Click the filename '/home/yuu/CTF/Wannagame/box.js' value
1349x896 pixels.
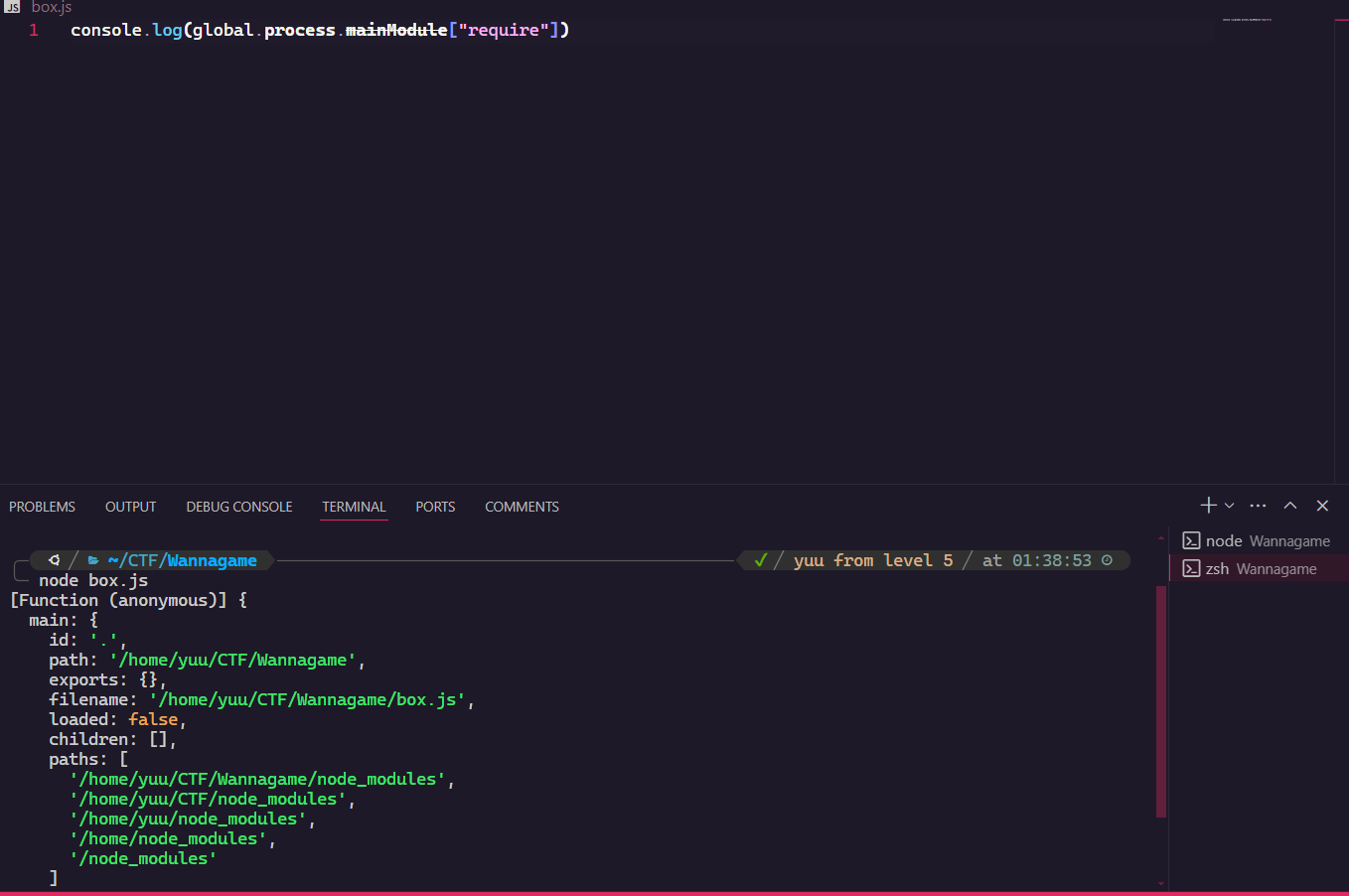[x=307, y=699]
